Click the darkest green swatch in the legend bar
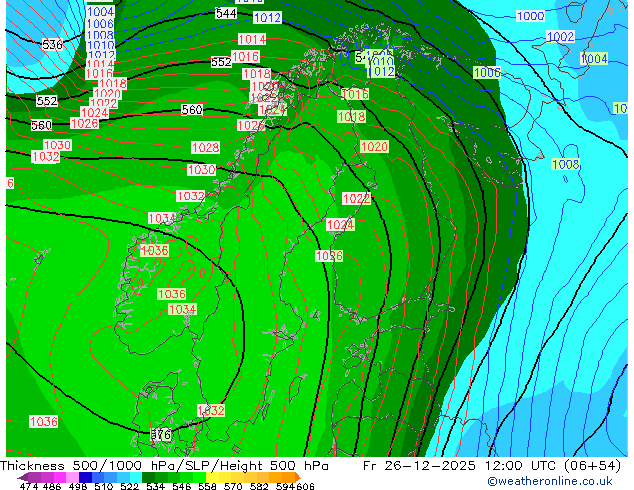The height and width of the screenshot is (490, 634). [x=148, y=477]
